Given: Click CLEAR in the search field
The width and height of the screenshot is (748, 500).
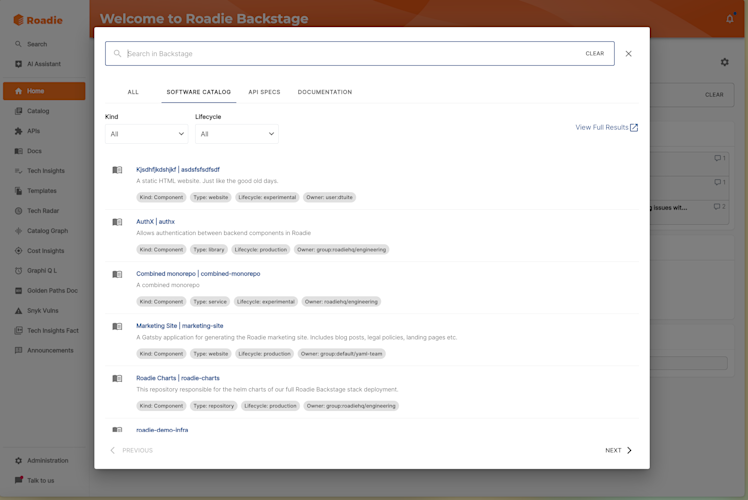Looking at the screenshot, I should point(595,53).
